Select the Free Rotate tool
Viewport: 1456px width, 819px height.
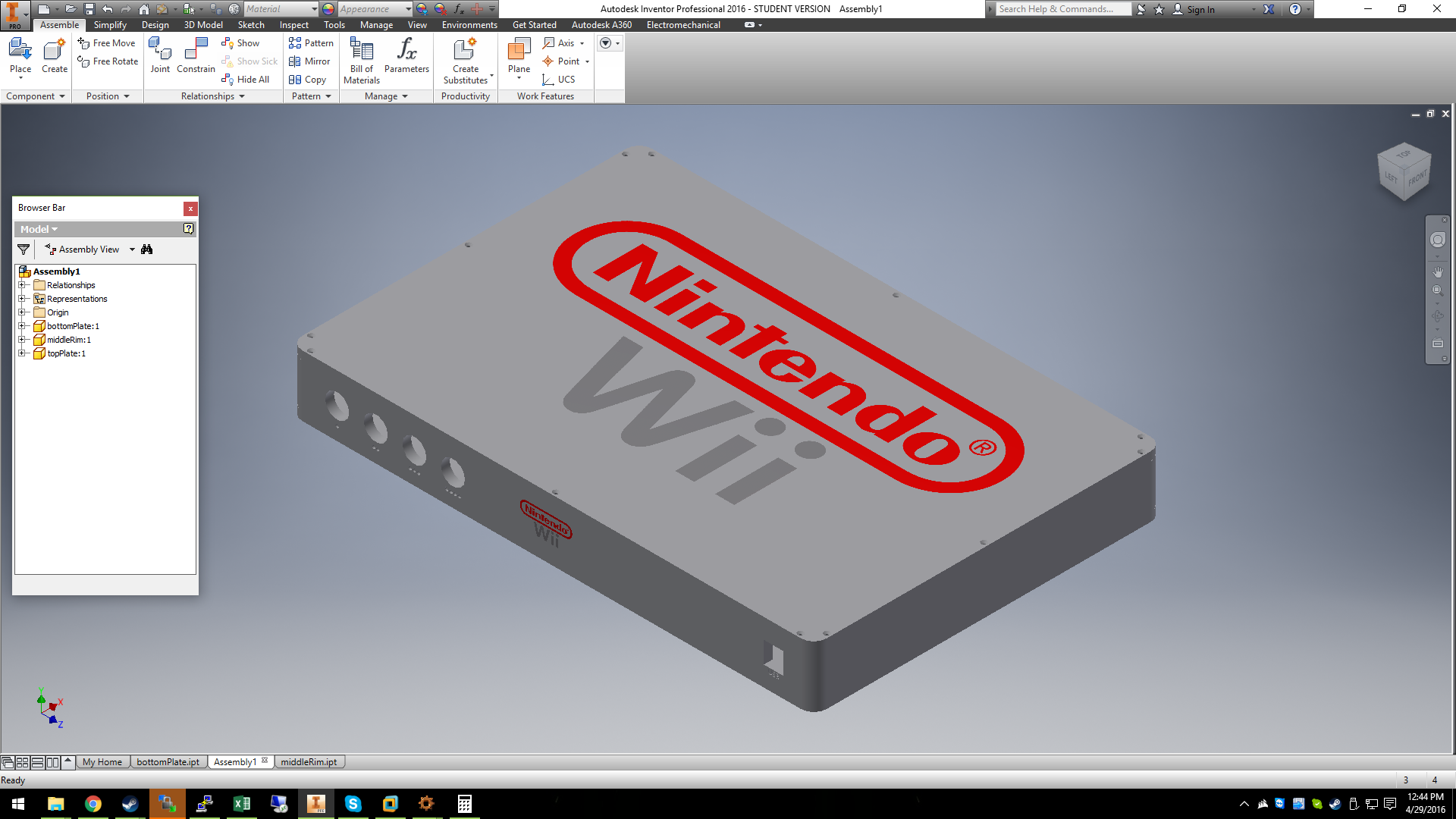click(108, 61)
